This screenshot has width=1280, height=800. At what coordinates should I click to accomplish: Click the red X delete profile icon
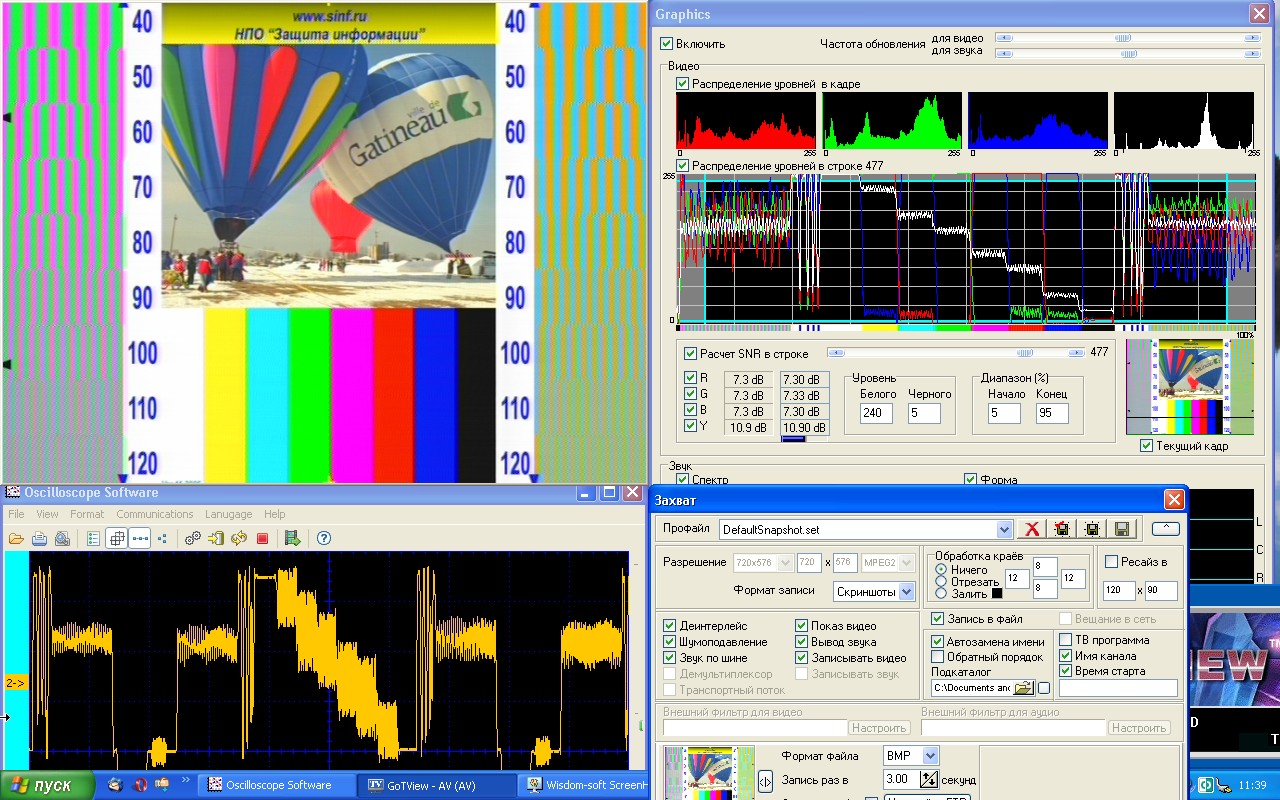tap(1033, 529)
